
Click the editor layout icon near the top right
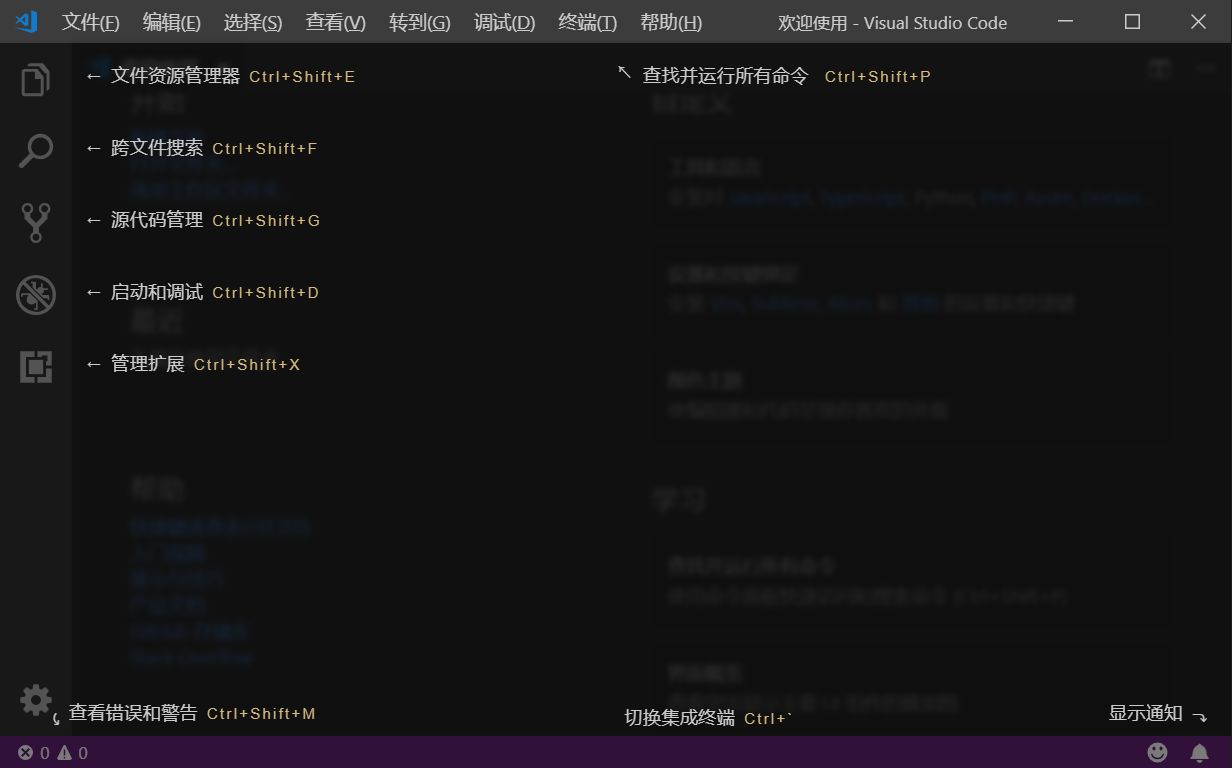[x=1160, y=69]
